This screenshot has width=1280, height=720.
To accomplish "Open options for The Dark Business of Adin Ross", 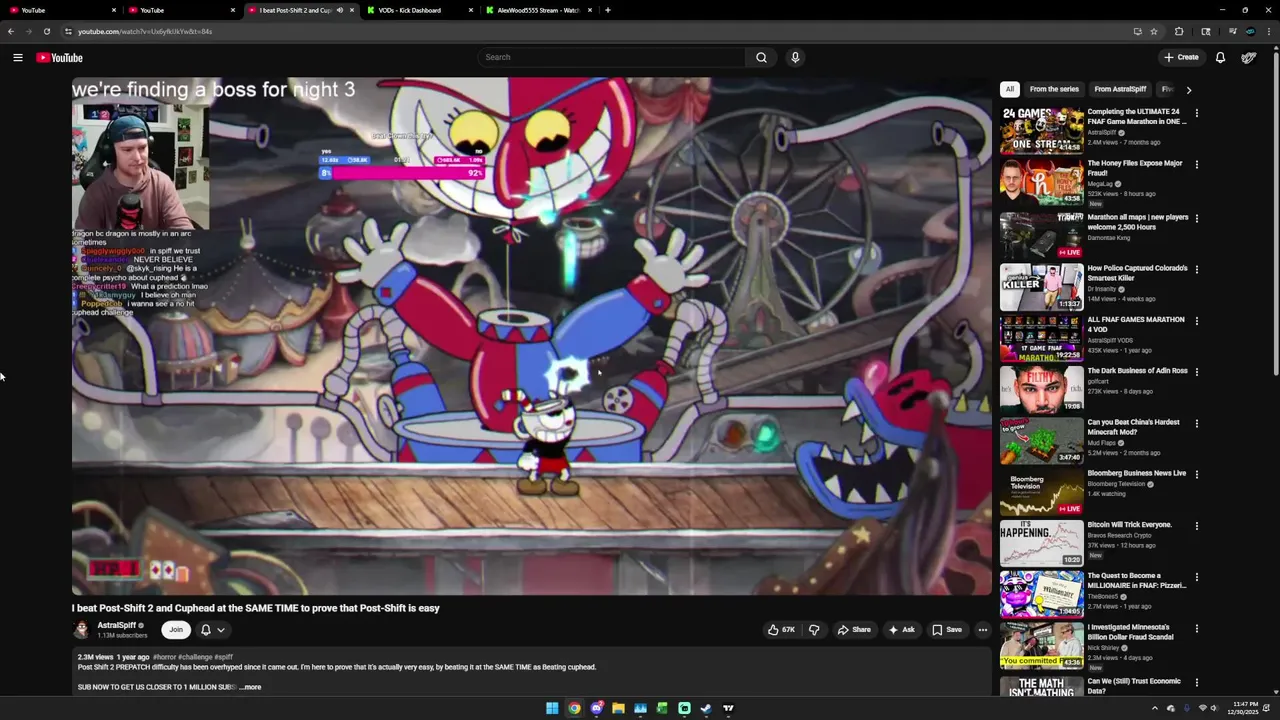I will pos(1196,372).
